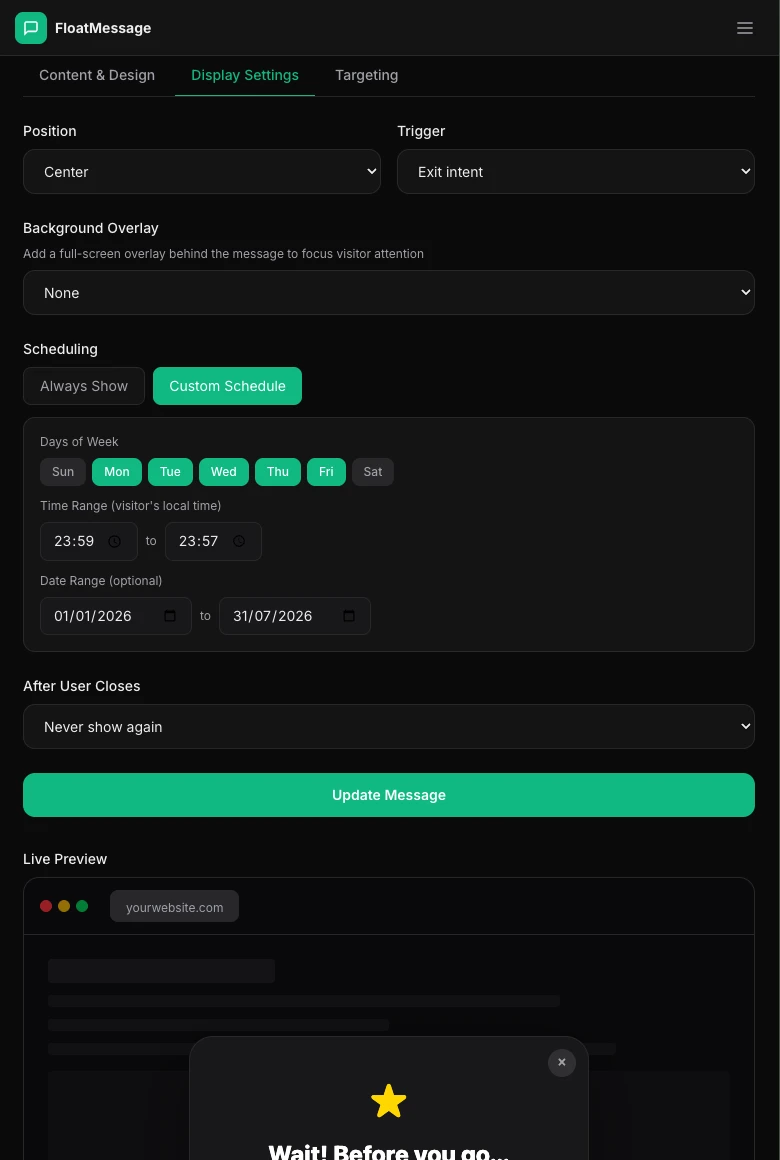Open the Targeting tab
780x1160 pixels.
tap(366, 75)
